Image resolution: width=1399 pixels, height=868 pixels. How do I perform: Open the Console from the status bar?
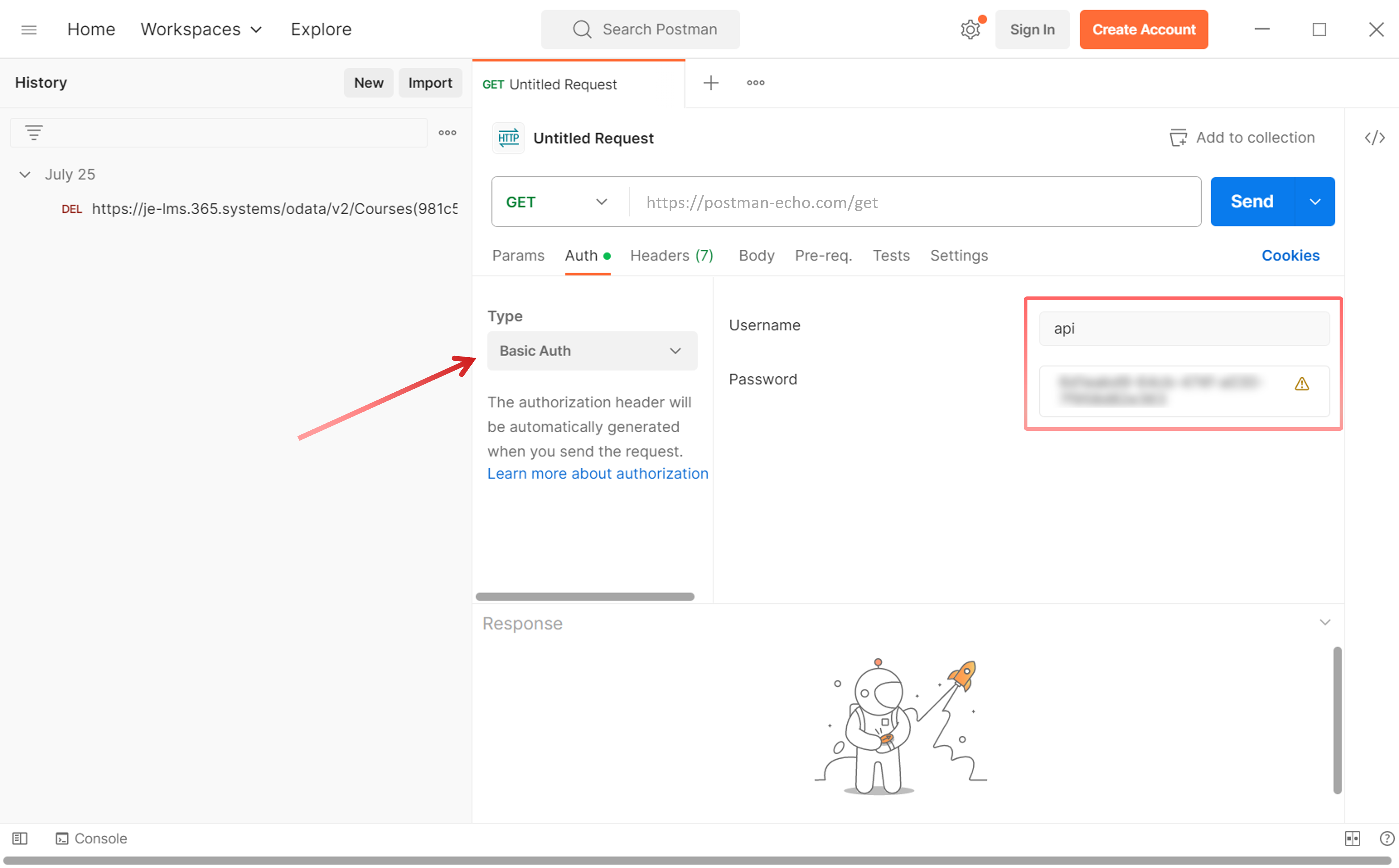click(91, 838)
